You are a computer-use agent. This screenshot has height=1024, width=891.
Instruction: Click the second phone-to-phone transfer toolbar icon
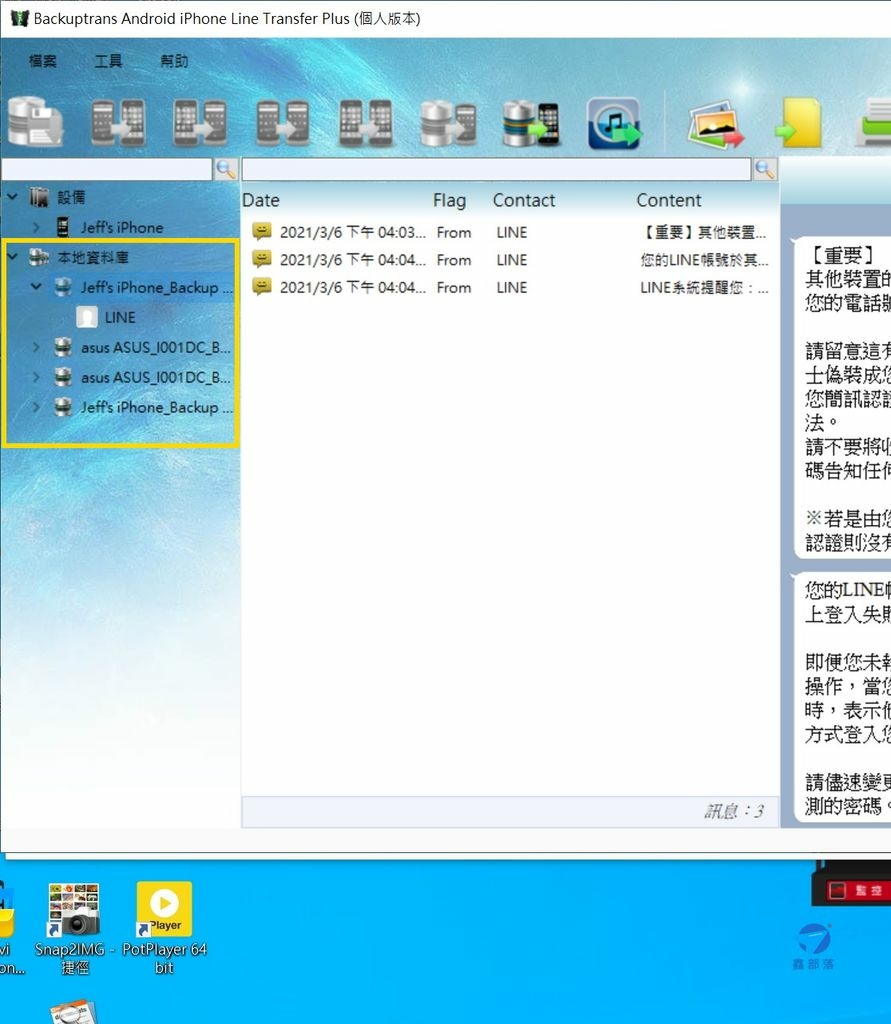tap(200, 123)
